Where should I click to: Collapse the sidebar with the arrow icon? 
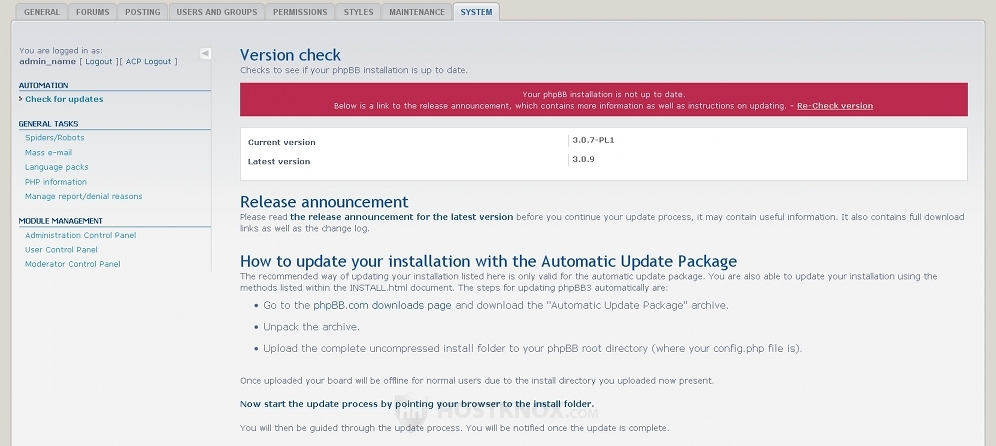click(x=205, y=53)
